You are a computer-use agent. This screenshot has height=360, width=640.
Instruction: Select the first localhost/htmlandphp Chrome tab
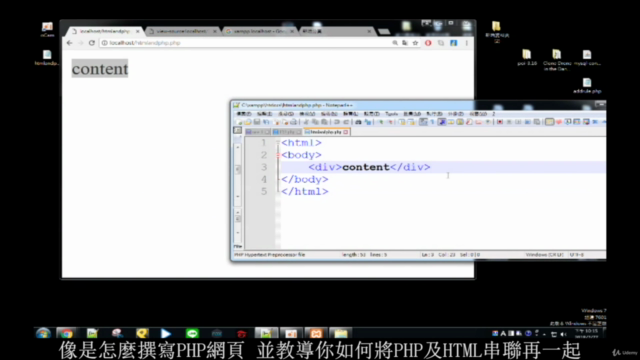pos(104,31)
